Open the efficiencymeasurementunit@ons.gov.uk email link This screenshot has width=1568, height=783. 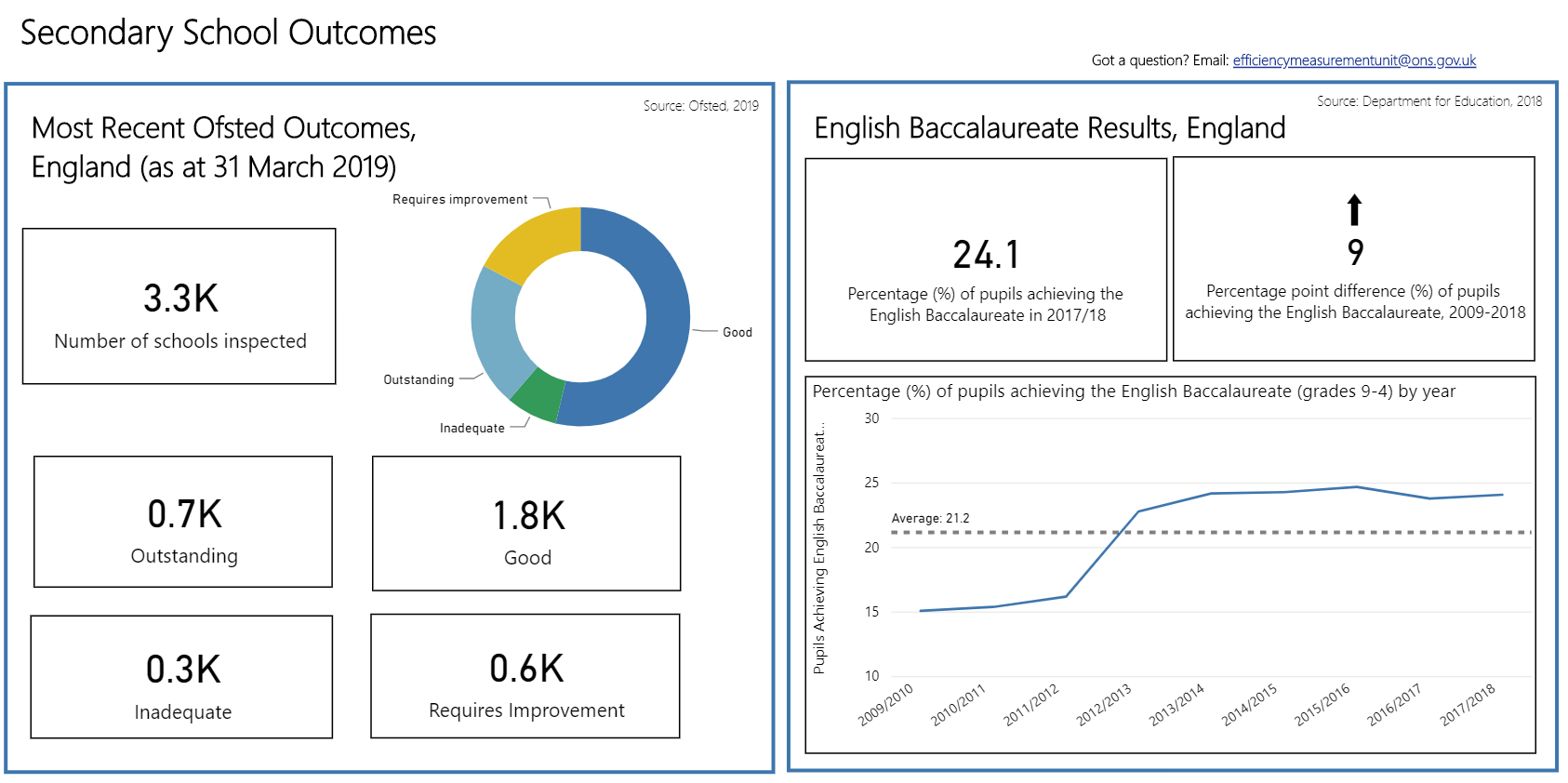pos(1354,60)
